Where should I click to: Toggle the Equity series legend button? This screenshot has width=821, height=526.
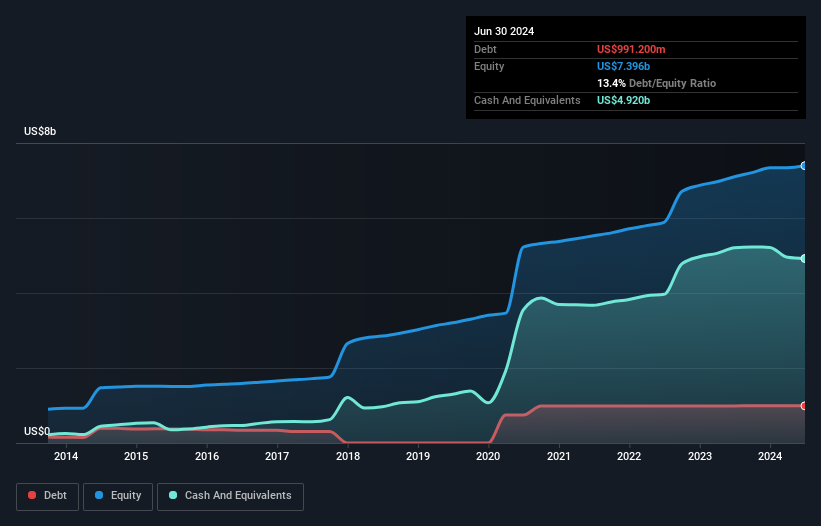tap(118, 496)
